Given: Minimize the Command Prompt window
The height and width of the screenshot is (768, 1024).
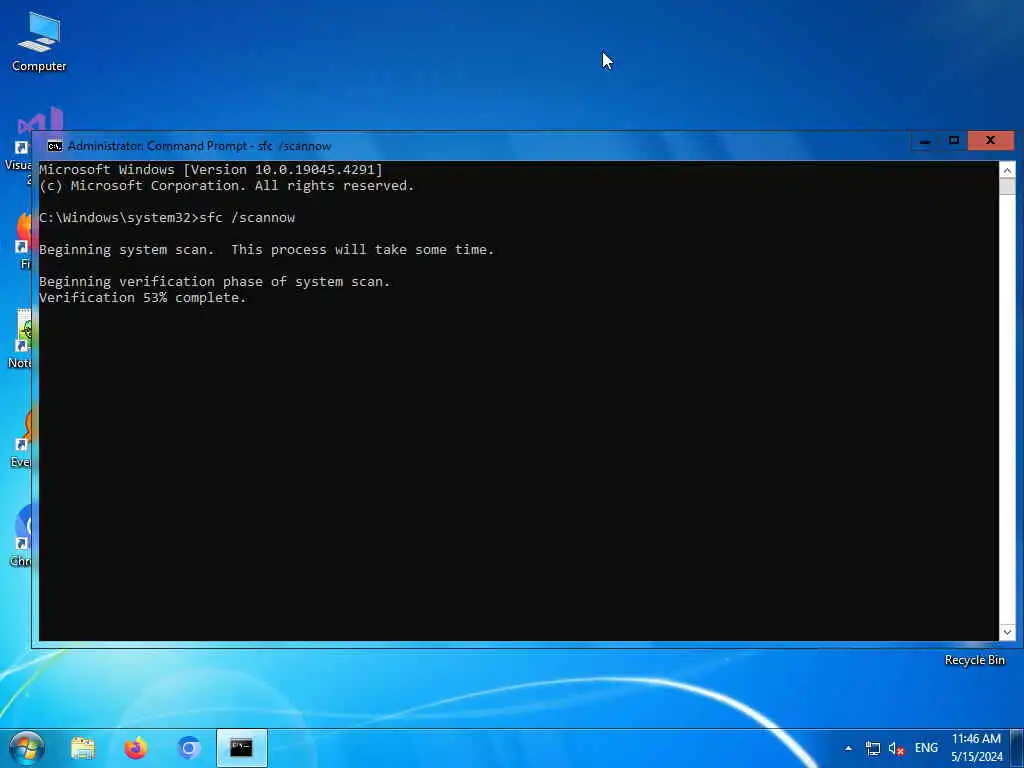Looking at the screenshot, I should pos(925,141).
